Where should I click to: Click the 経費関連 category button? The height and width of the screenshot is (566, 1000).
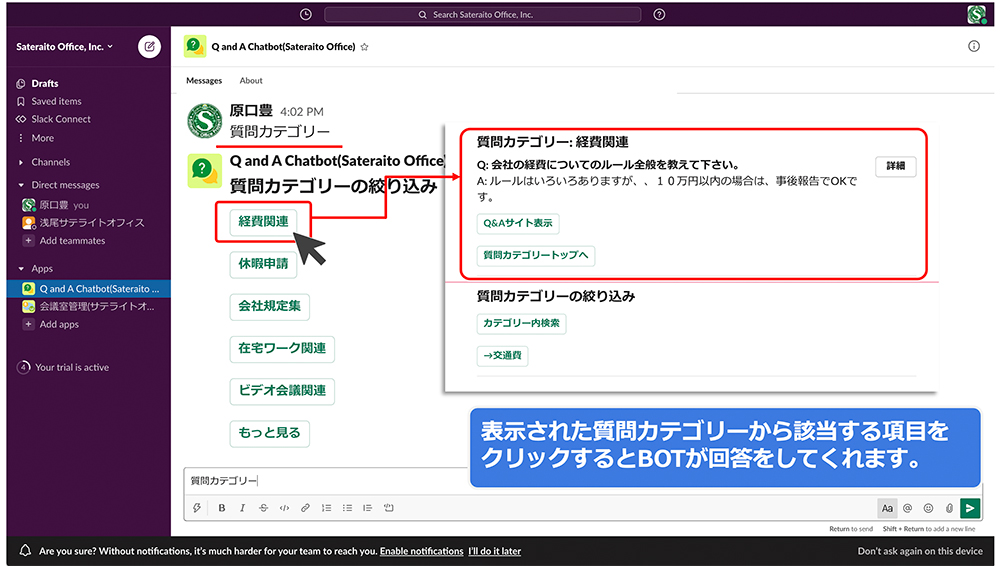[263, 221]
